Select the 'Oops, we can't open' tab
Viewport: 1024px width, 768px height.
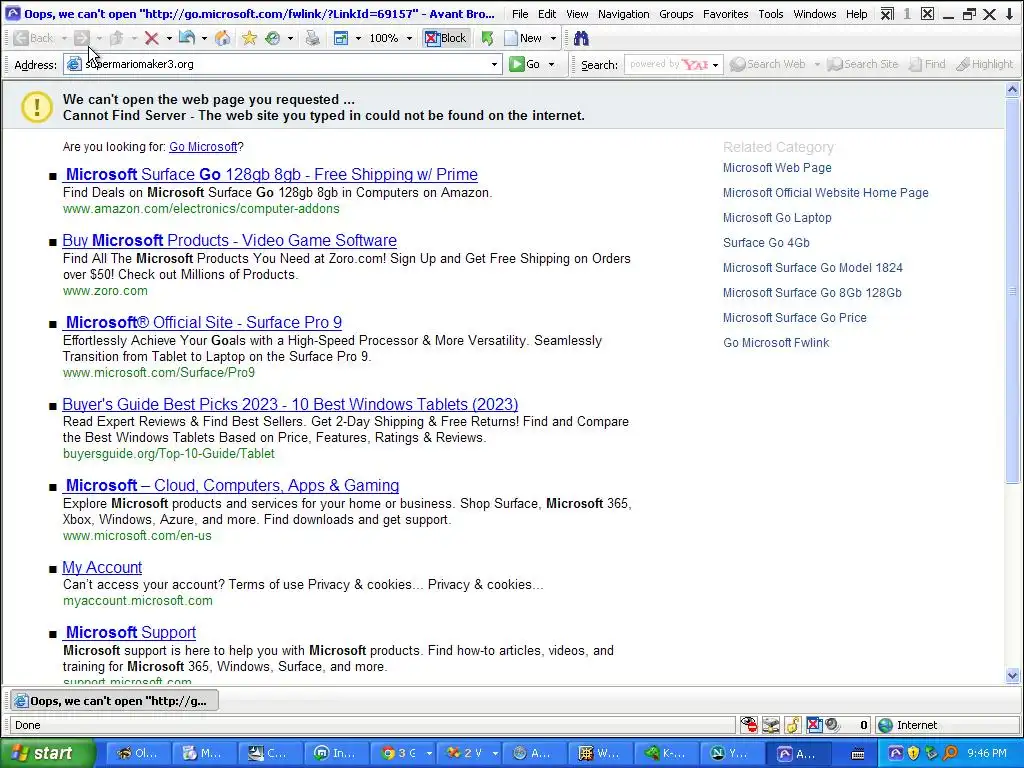114,701
